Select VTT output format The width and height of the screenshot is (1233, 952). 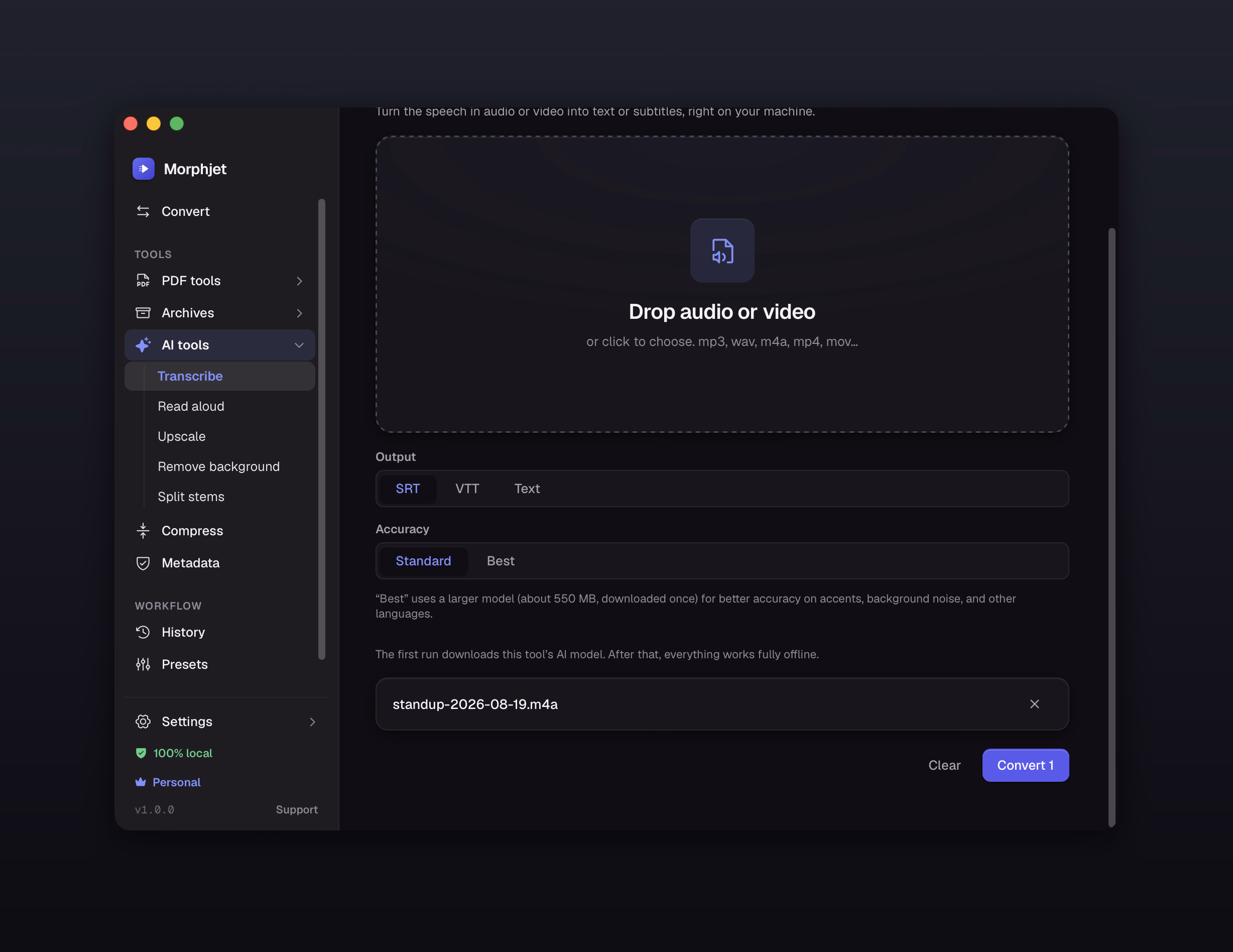467,489
